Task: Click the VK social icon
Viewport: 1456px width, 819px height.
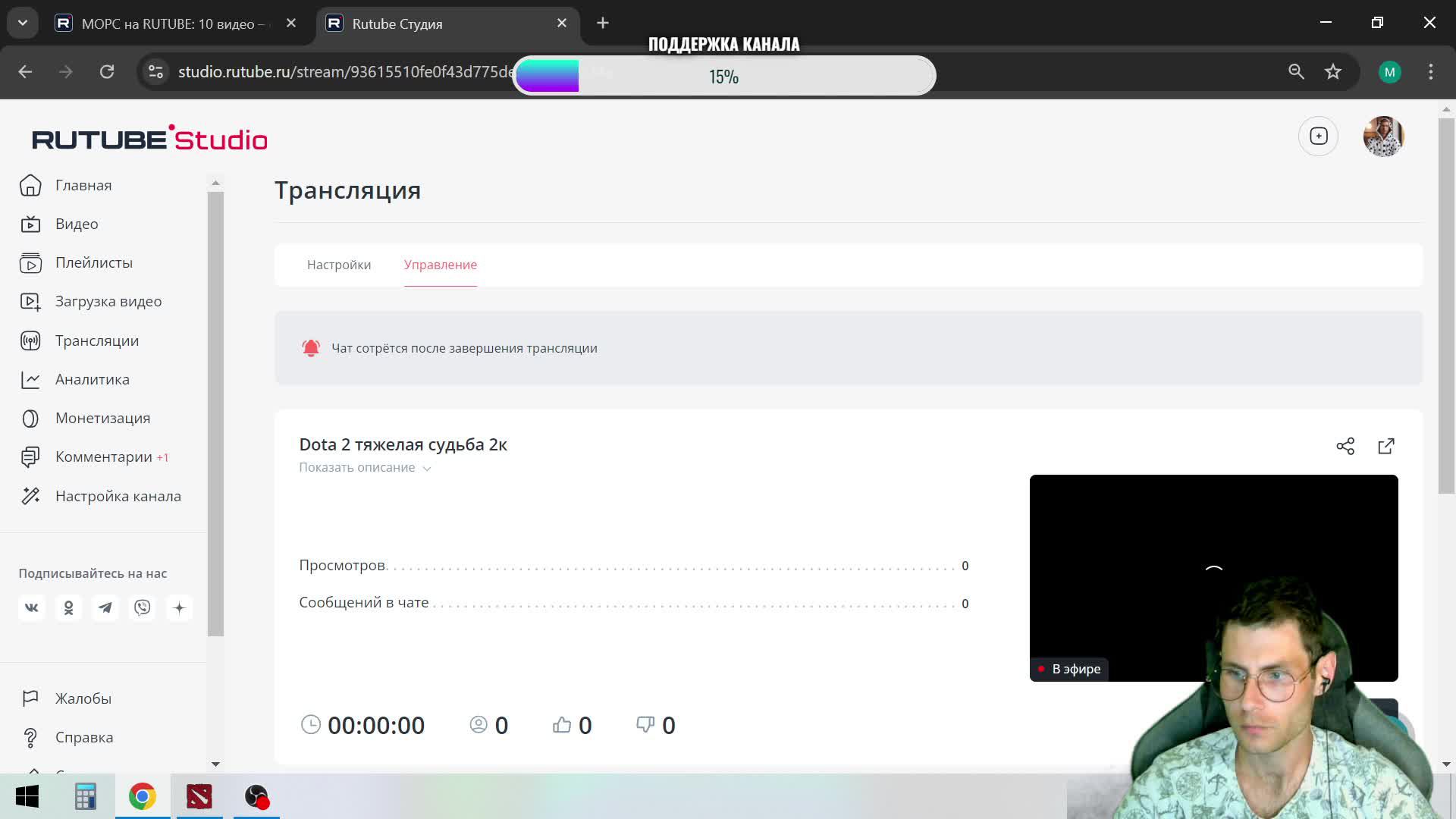Action: [31, 607]
